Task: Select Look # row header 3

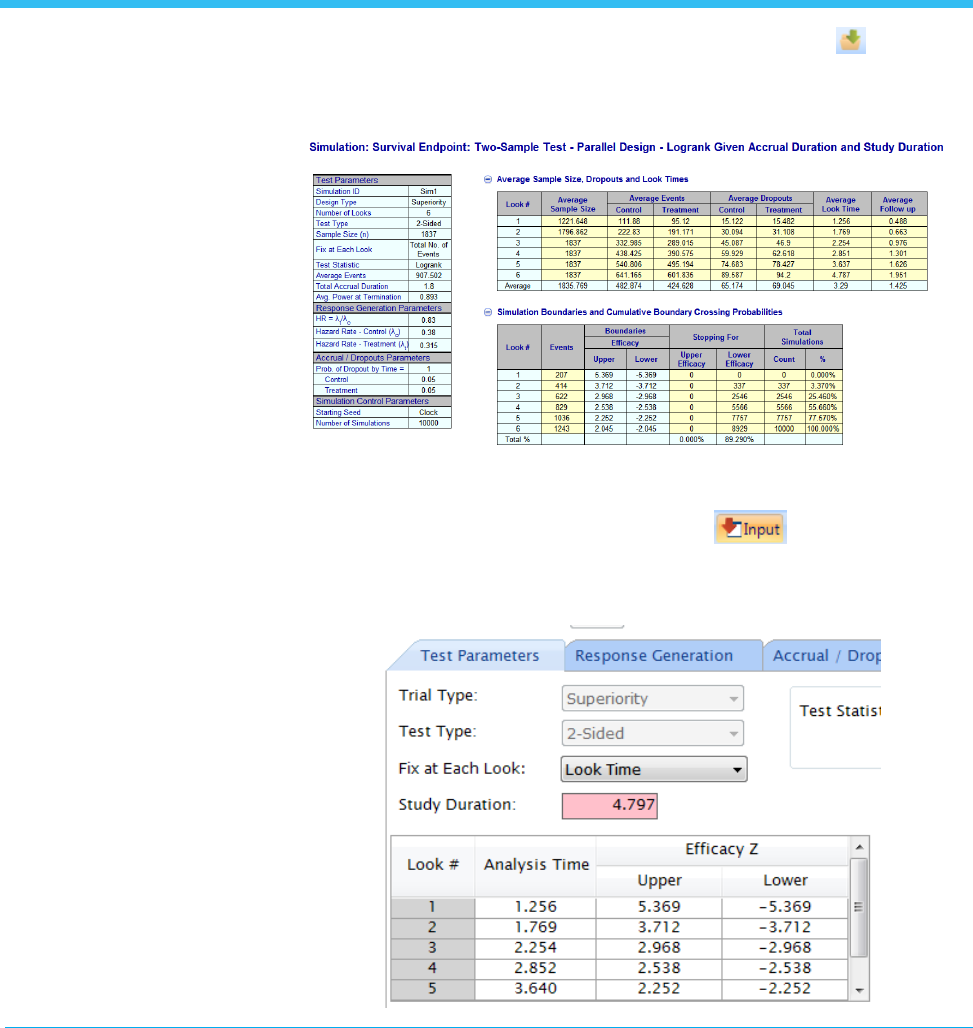Action: click(433, 948)
